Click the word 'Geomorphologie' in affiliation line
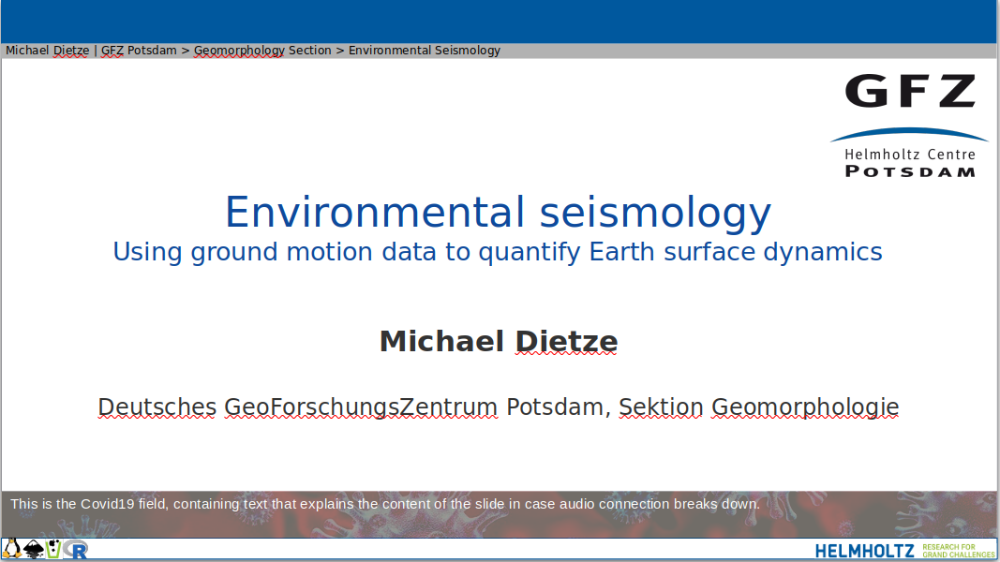The height and width of the screenshot is (562, 1000). 804,407
